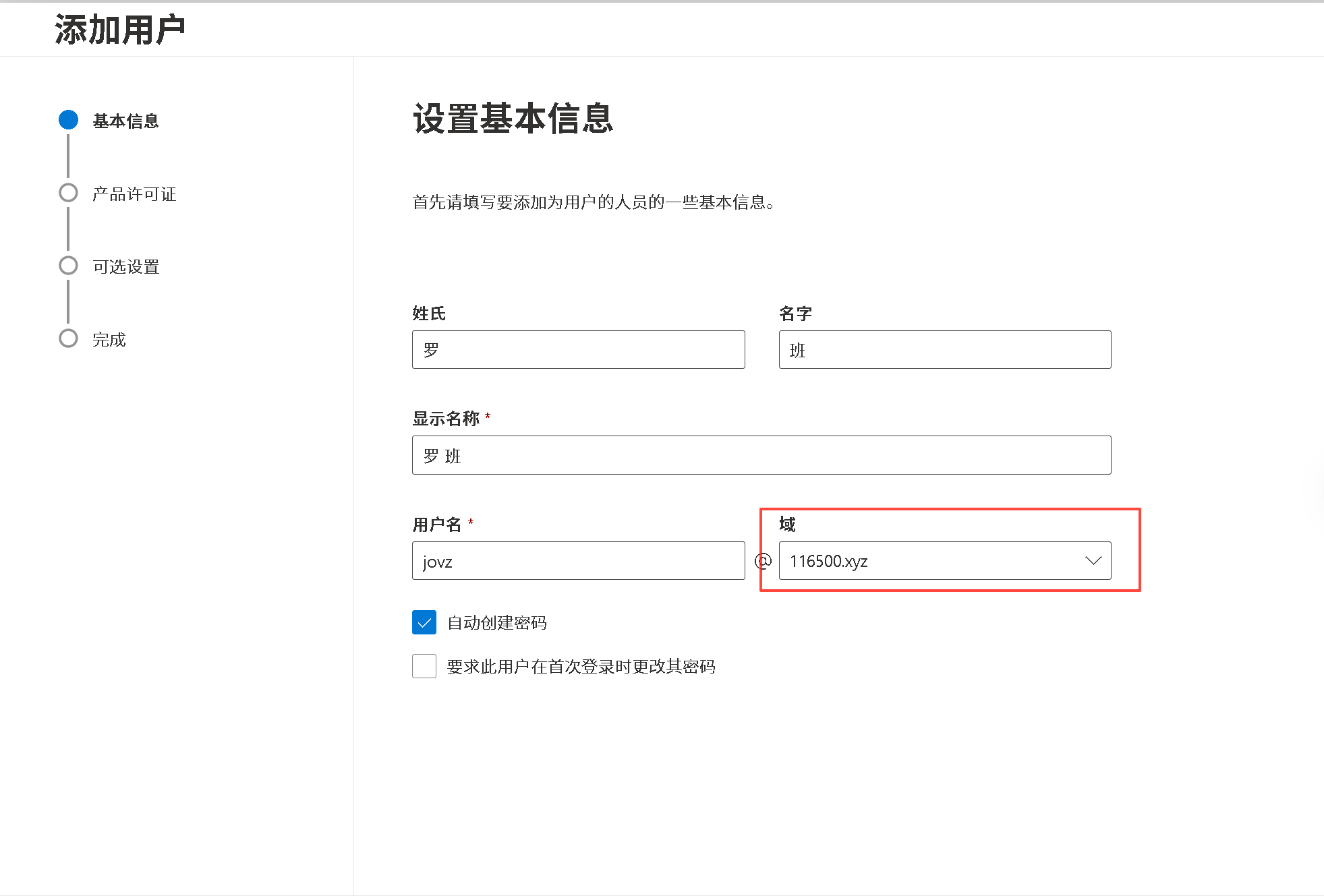Open the 可选设置 step label
The height and width of the screenshot is (896, 1324).
point(126,267)
